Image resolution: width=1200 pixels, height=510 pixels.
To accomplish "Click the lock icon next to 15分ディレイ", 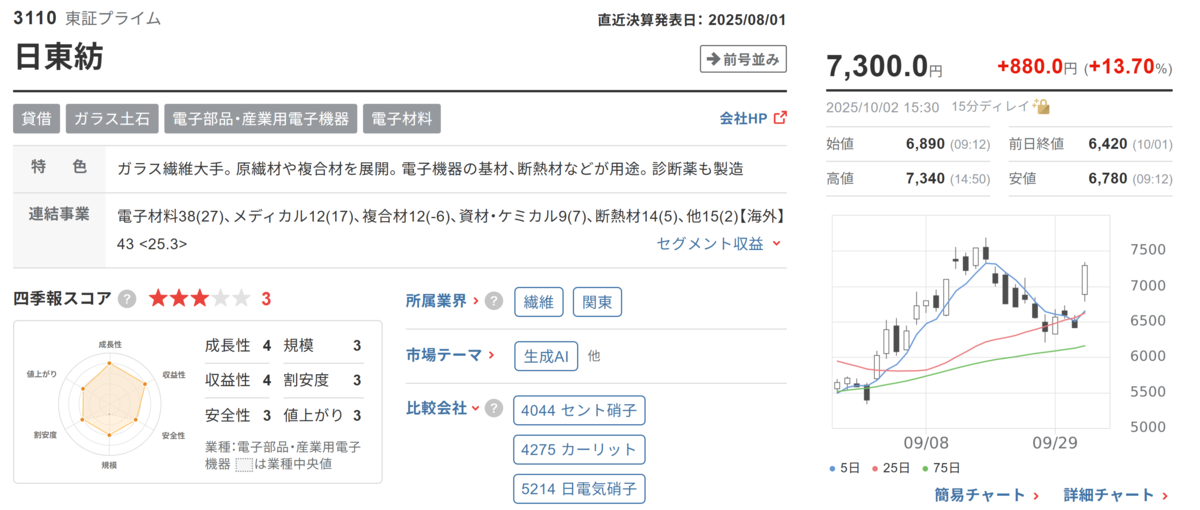I will [x=1041, y=106].
